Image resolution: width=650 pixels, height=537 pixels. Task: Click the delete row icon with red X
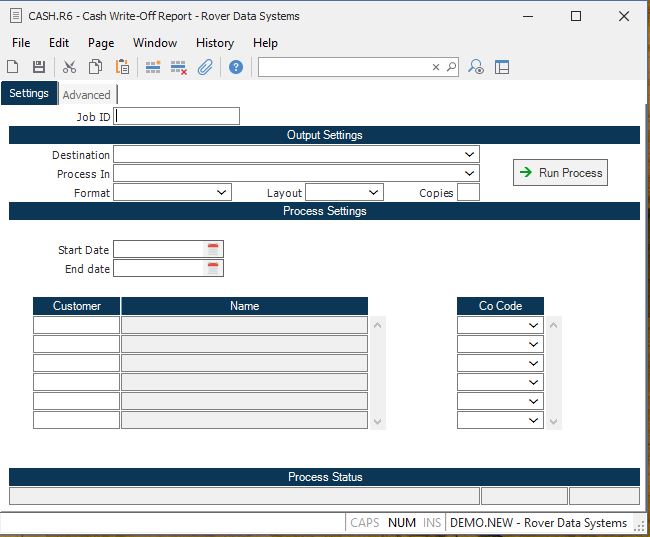[179, 67]
